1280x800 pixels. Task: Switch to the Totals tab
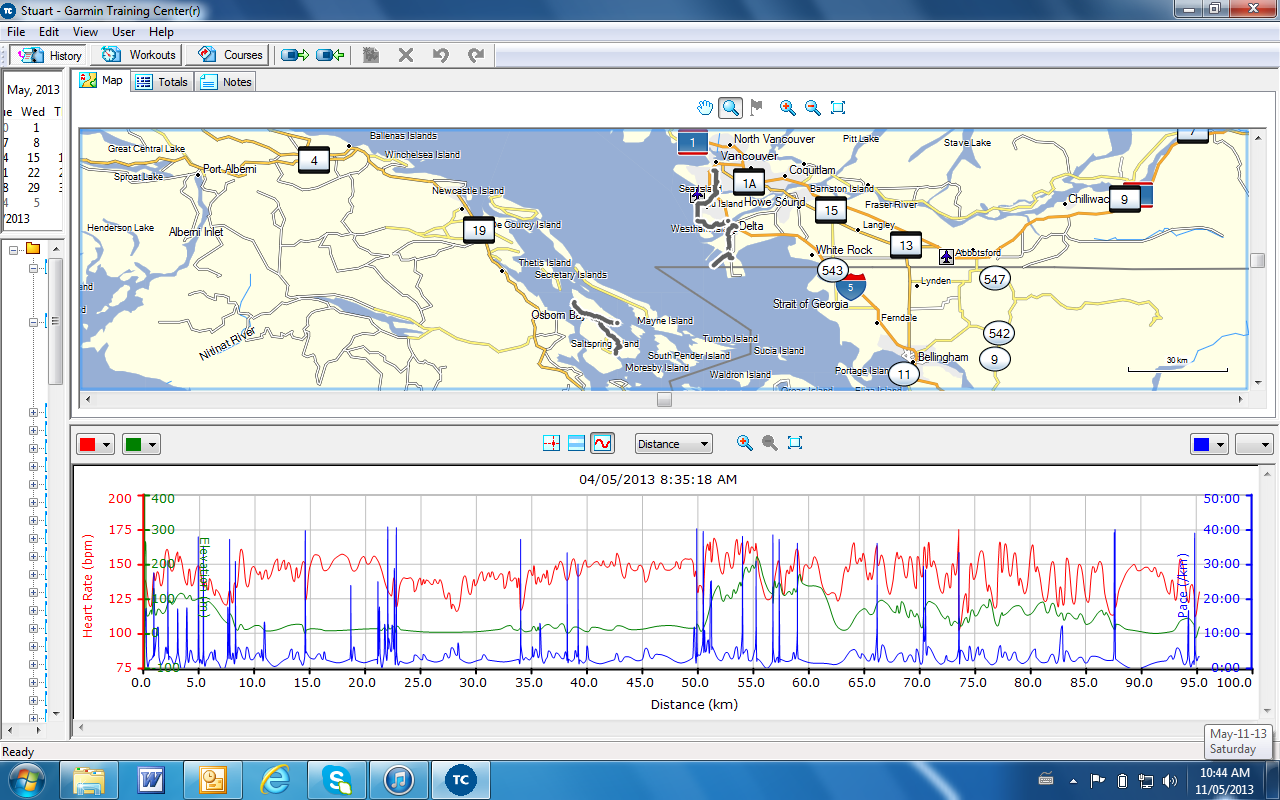tap(162, 82)
